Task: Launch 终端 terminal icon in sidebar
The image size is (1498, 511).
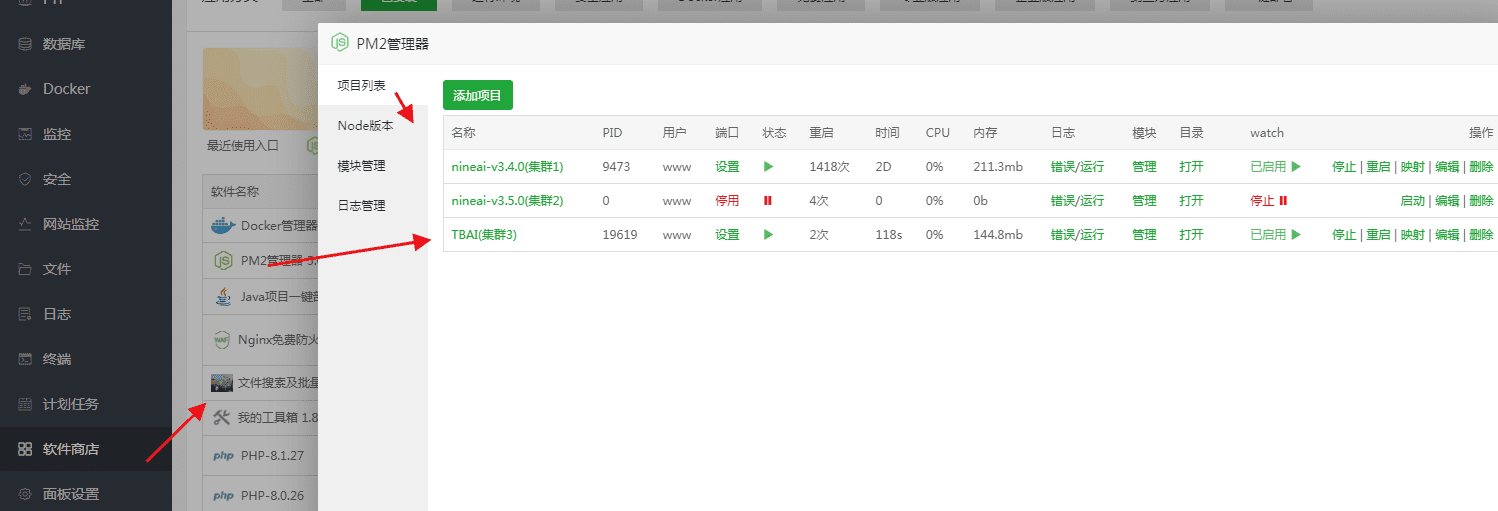Action: coord(25,359)
